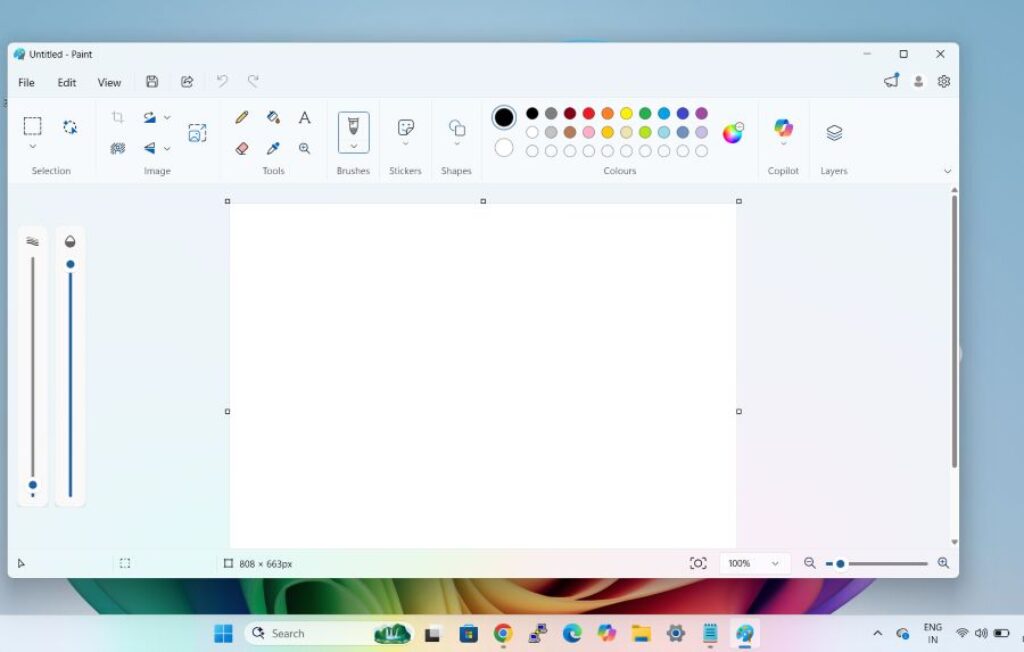Click the Redo arrow
The image size is (1024, 652).
click(x=253, y=82)
